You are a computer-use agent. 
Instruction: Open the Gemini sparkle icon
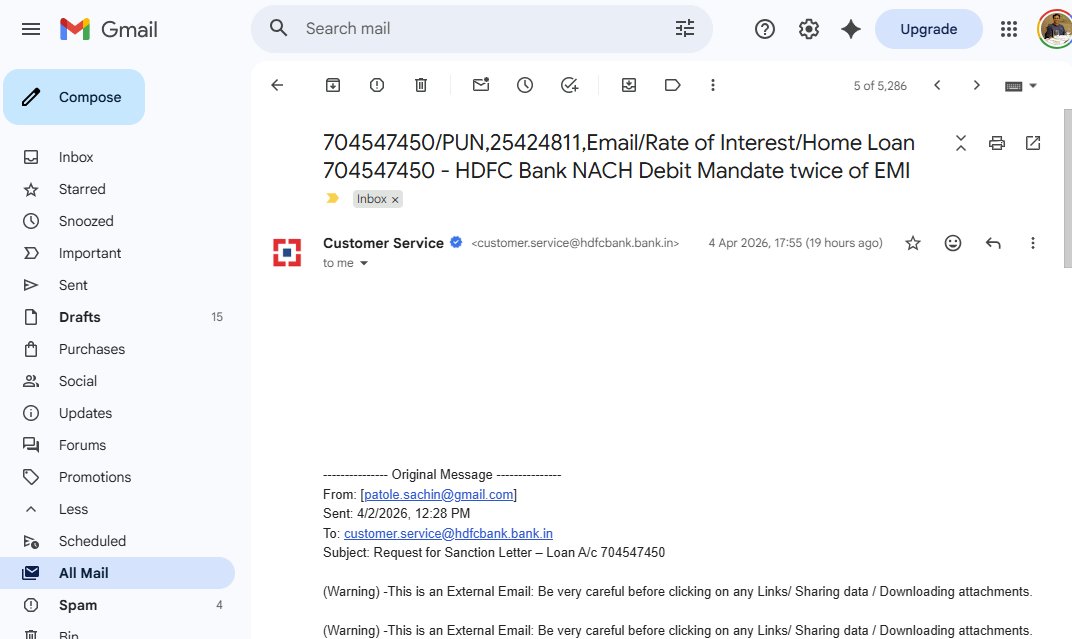pos(850,29)
